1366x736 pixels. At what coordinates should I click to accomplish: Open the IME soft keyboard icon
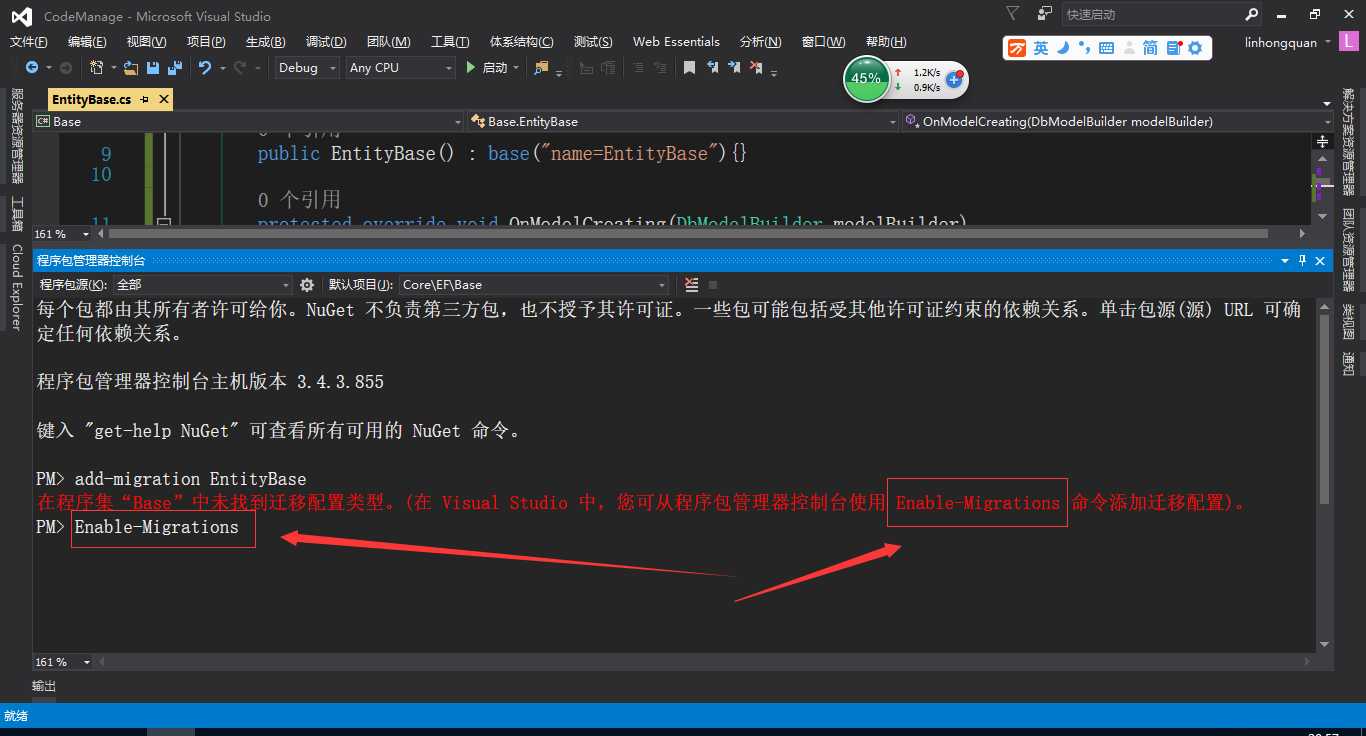(x=1107, y=48)
